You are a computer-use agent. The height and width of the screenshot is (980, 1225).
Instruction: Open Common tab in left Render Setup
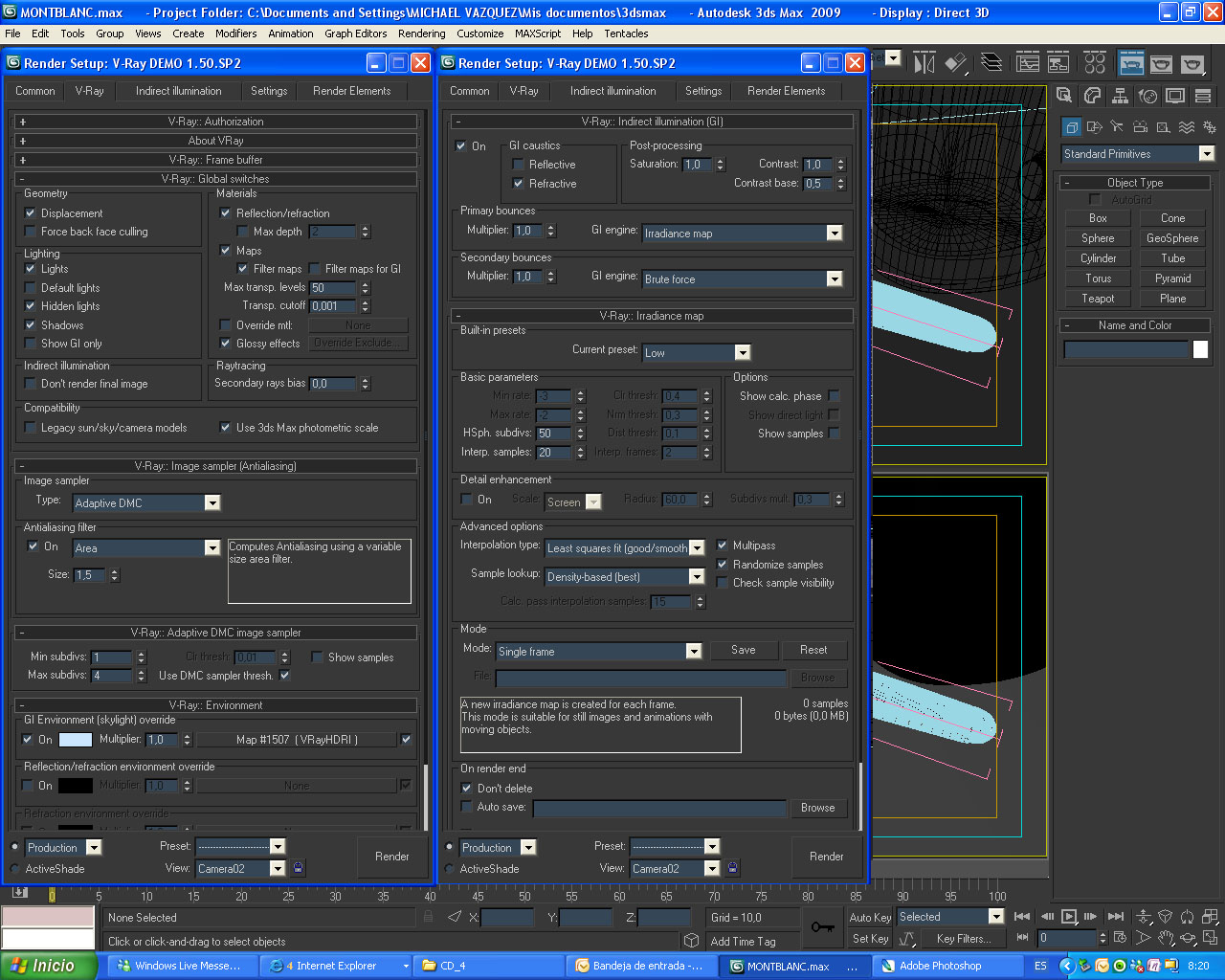35,91
